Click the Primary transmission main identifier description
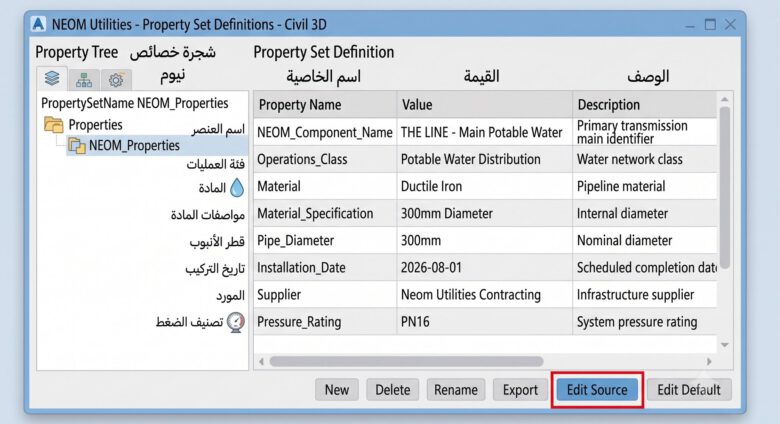This screenshot has width=780, height=424. 632,132
